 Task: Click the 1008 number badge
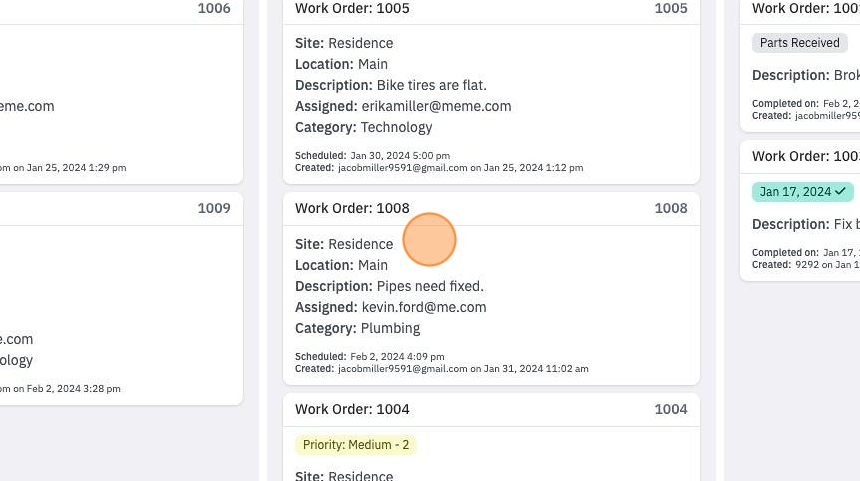671,208
